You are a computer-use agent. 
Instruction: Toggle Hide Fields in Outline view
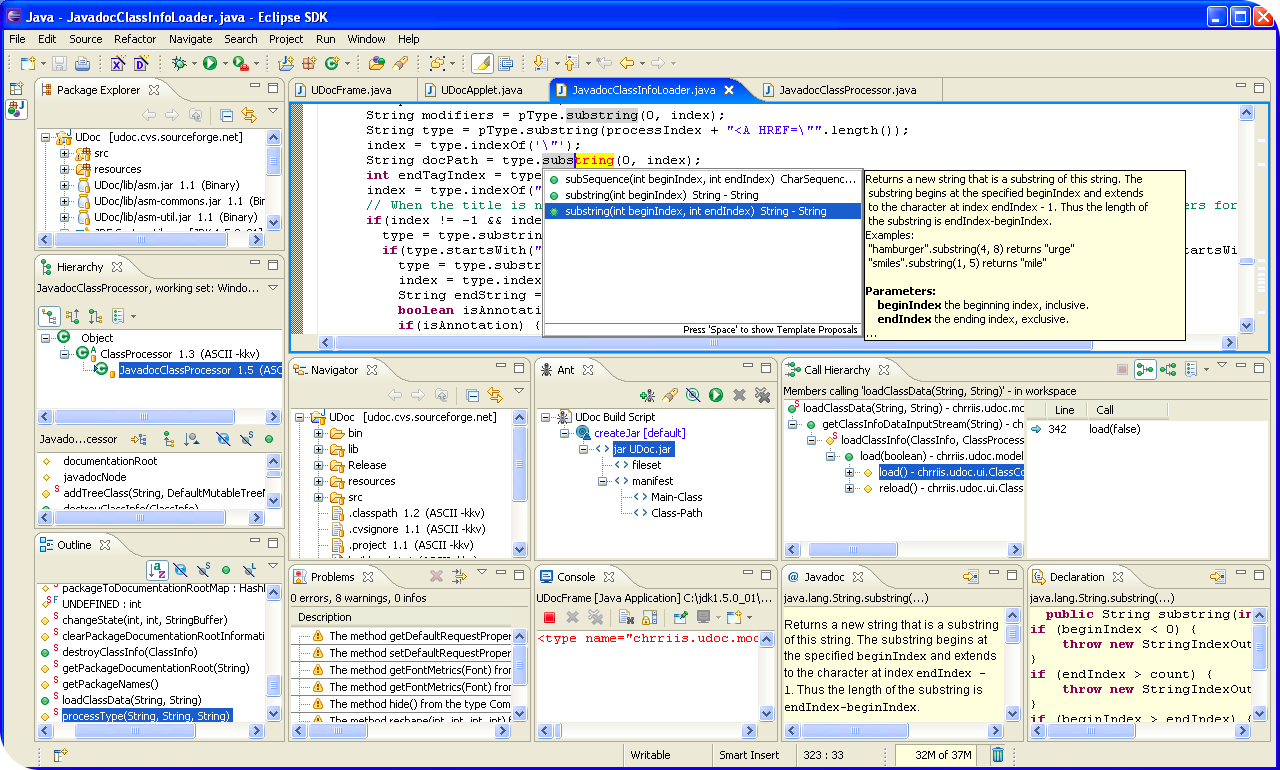[180, 570]
